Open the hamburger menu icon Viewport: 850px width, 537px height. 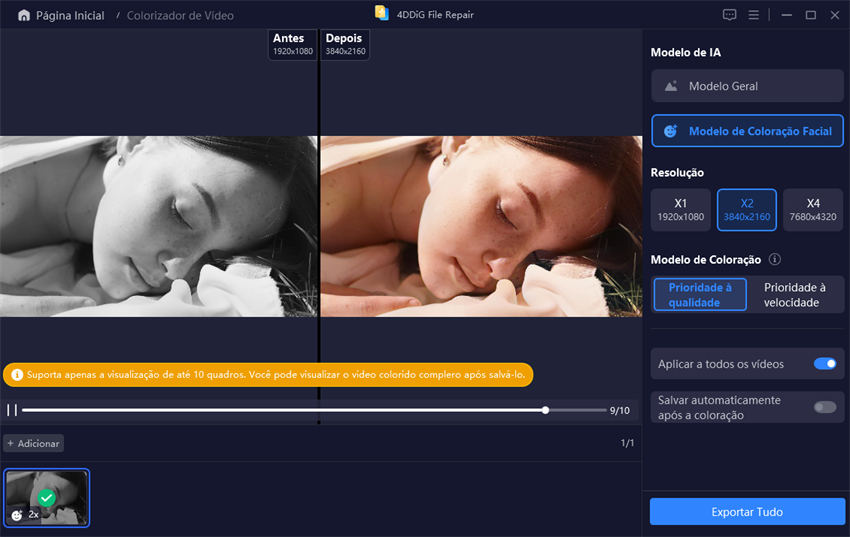click(754, 15)
